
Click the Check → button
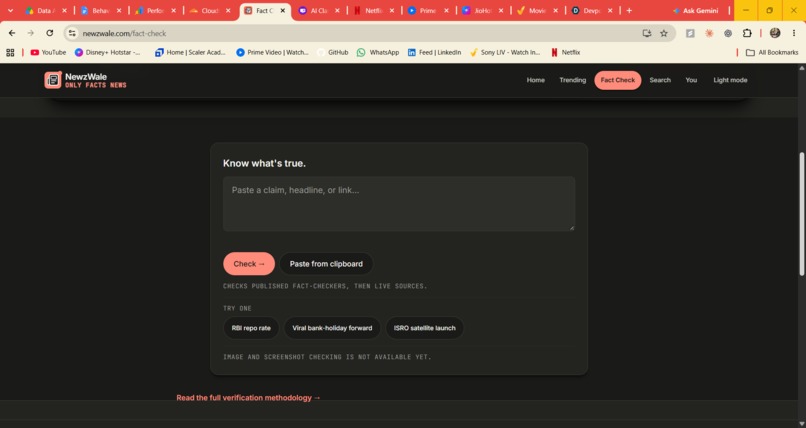click(249, 264)
